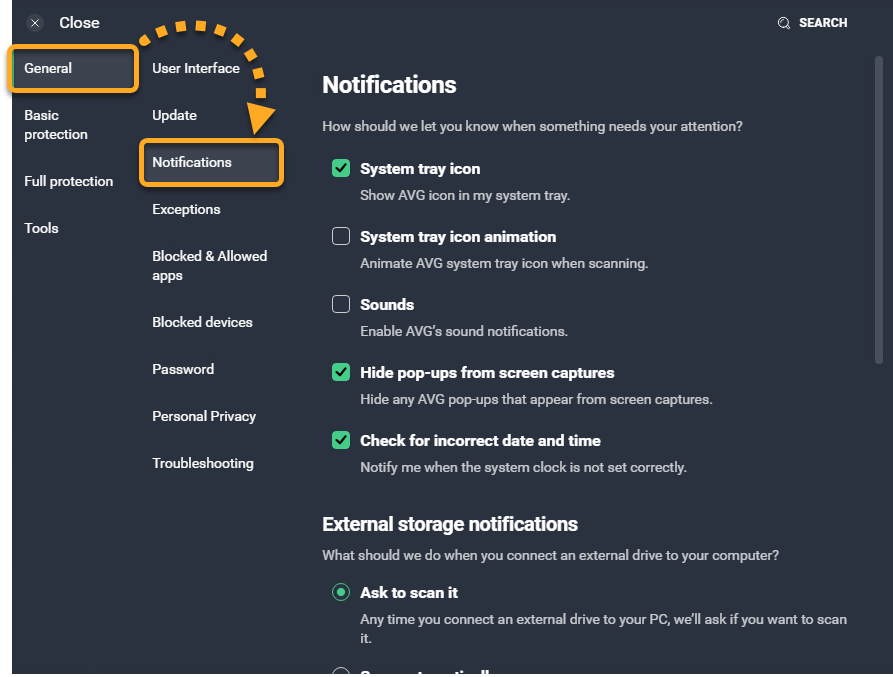
Task: Open the Password settings page
Action: 183,370
